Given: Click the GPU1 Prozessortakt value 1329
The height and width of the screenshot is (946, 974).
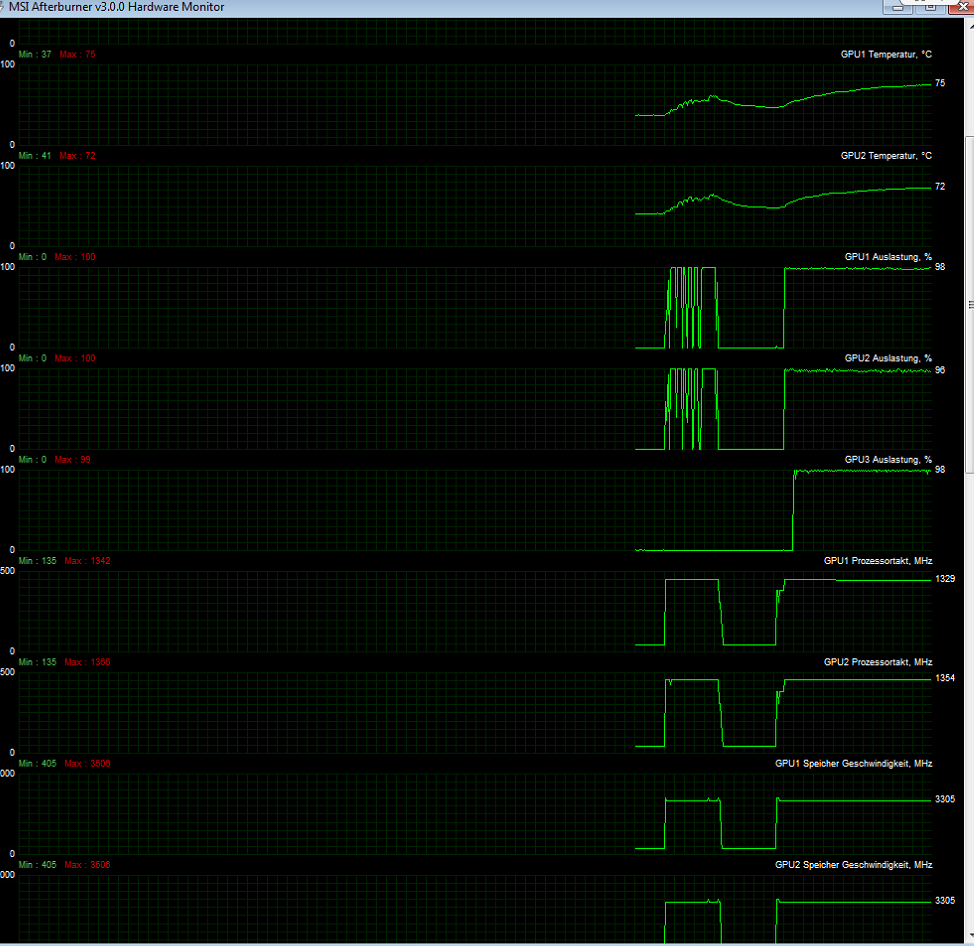Looking at the screenshot, I should point(945,579).
